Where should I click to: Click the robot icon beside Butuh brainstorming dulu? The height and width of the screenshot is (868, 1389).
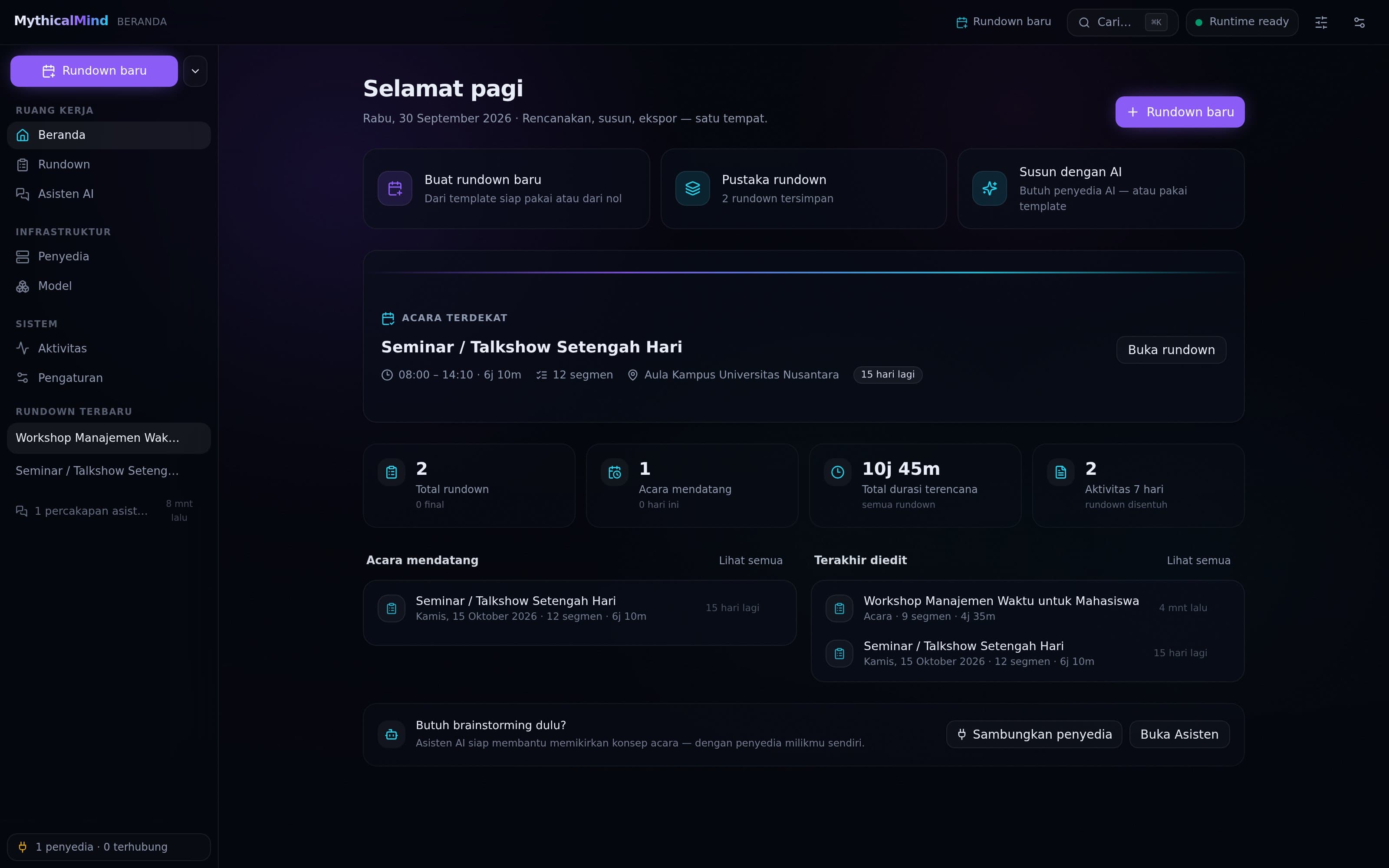coord(392,734)
